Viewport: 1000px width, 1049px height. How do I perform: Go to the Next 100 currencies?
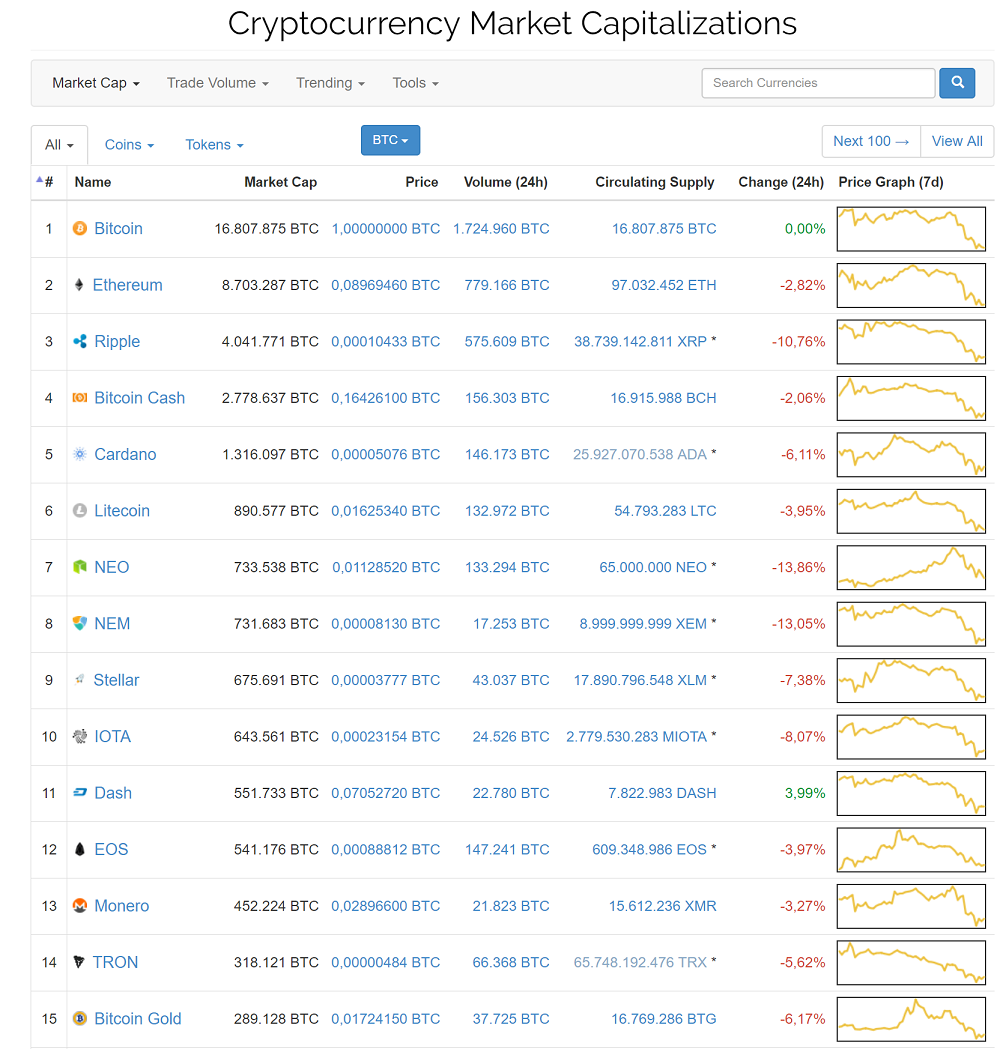click(871, 141)
